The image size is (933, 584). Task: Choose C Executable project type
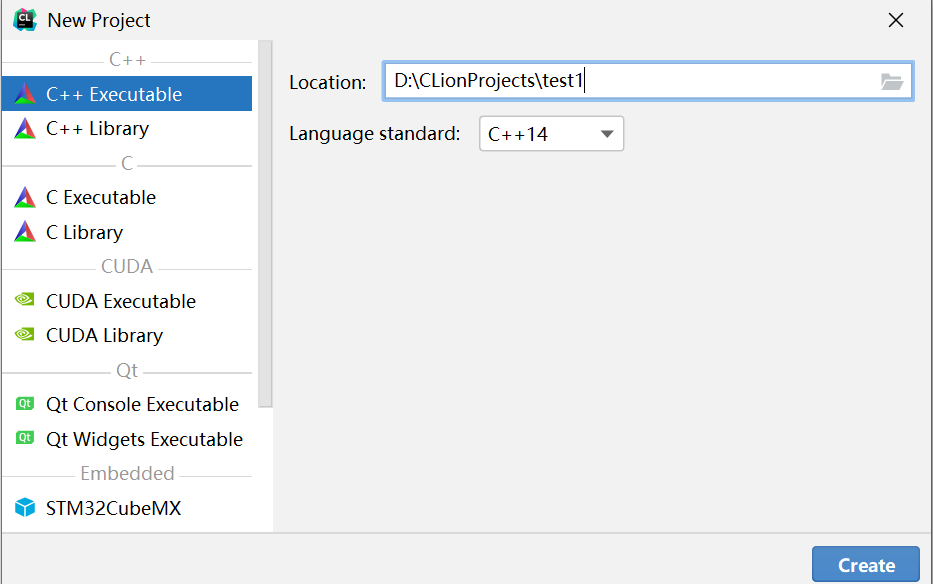point(127,197)
